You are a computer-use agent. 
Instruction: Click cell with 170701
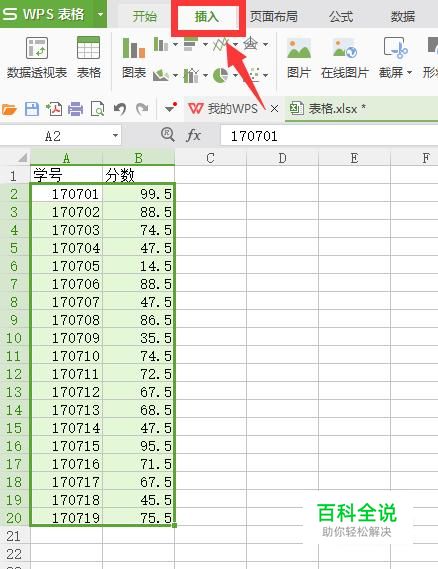pos(66,194)
